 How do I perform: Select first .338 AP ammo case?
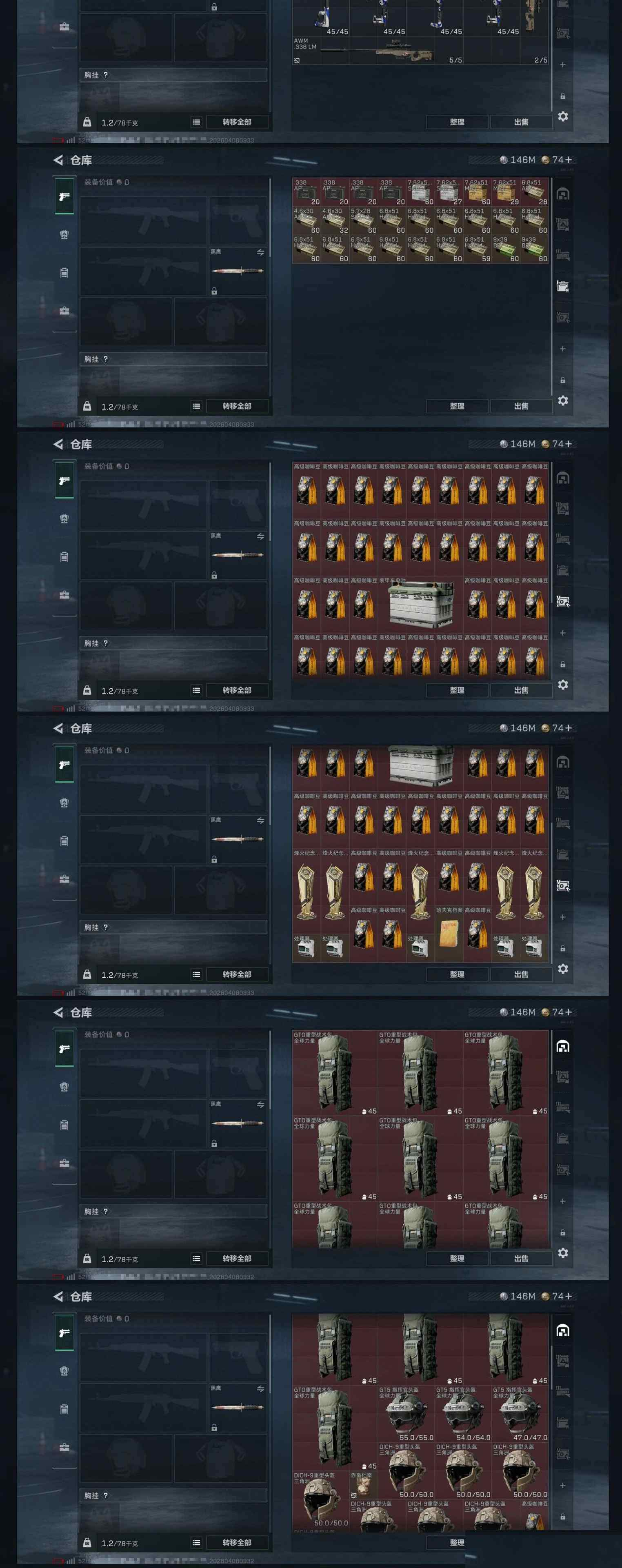coord(307,192)
